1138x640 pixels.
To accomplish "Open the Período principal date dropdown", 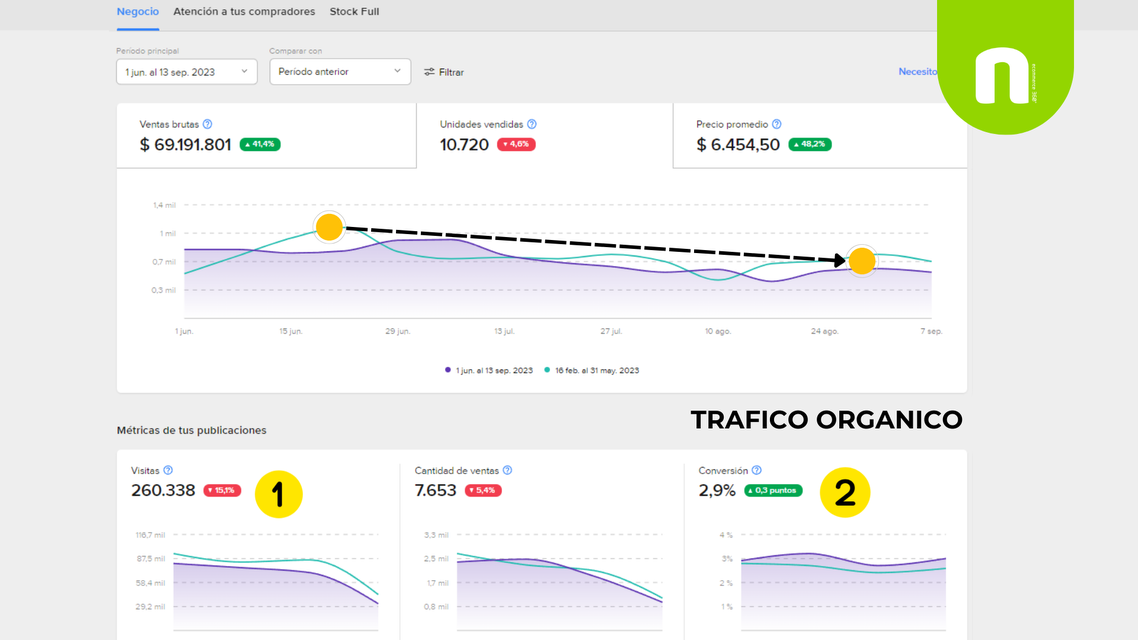I will [187, 72].
